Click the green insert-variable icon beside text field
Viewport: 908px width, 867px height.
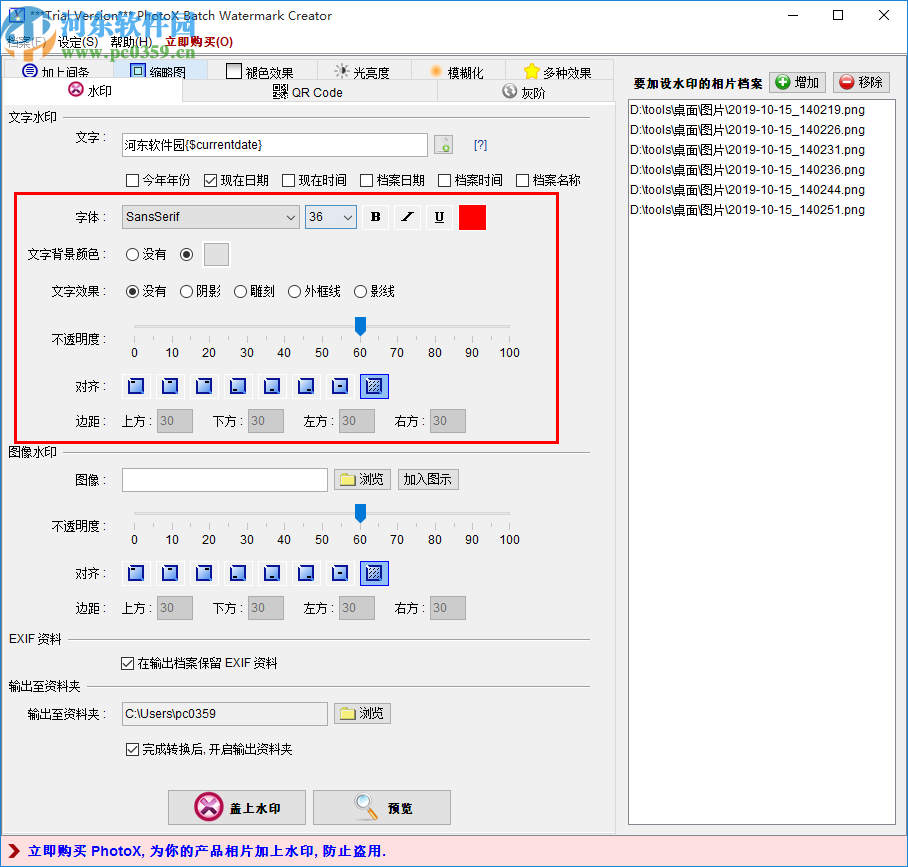click(443, 145)
